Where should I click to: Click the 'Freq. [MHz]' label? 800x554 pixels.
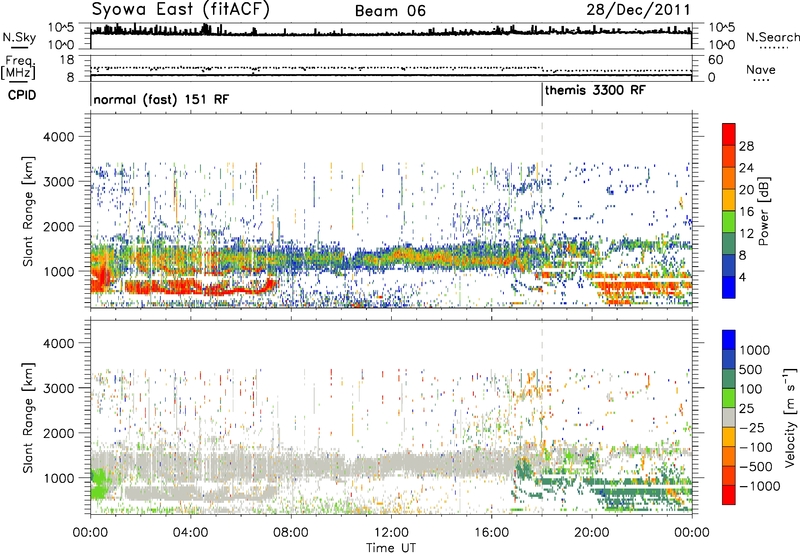pos(18,67)
